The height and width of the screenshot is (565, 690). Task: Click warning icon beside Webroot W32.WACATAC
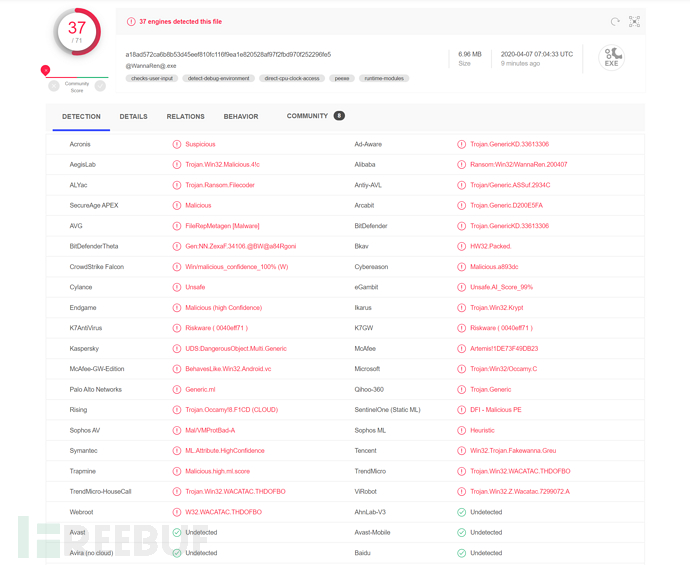tap(176, 512)
